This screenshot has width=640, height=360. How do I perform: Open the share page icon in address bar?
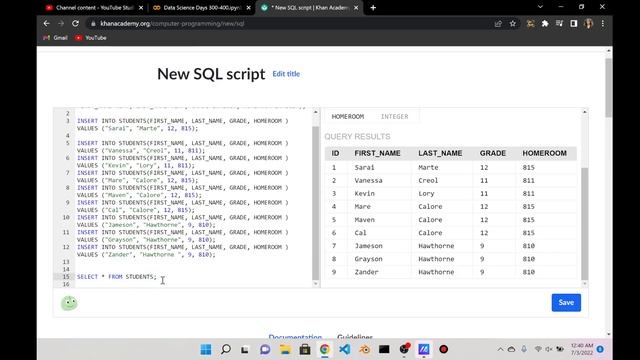click(x=498, y=24)
